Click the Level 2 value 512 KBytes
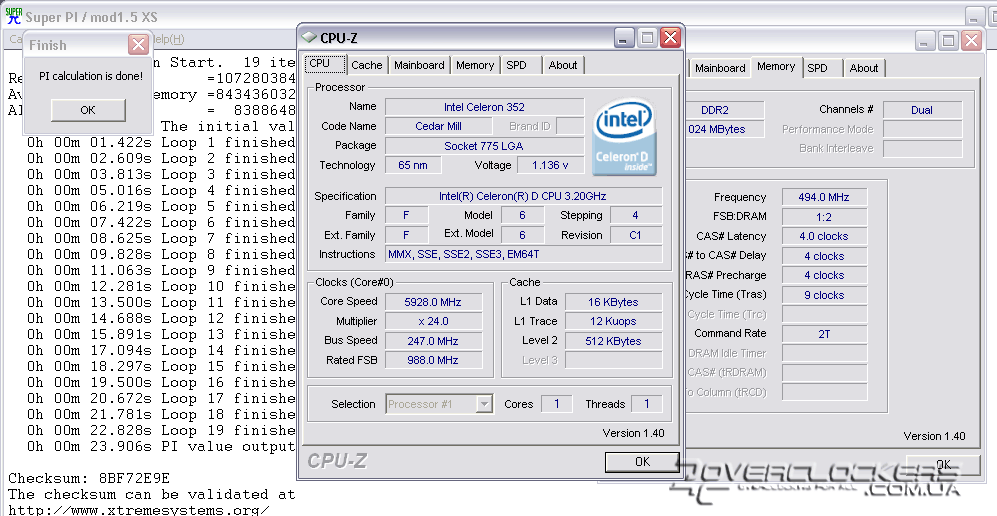This screenshot has height=516, width=997. [x=613, y=341]
